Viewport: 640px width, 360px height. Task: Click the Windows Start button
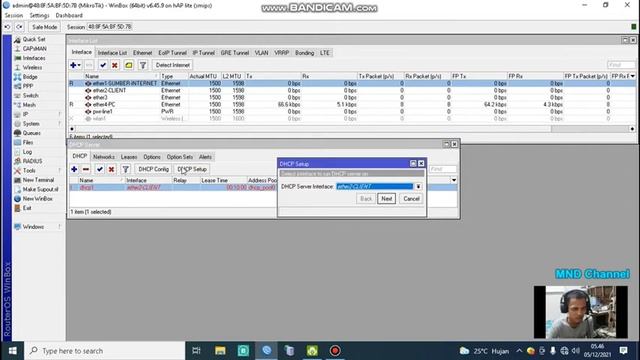point(12,351)
